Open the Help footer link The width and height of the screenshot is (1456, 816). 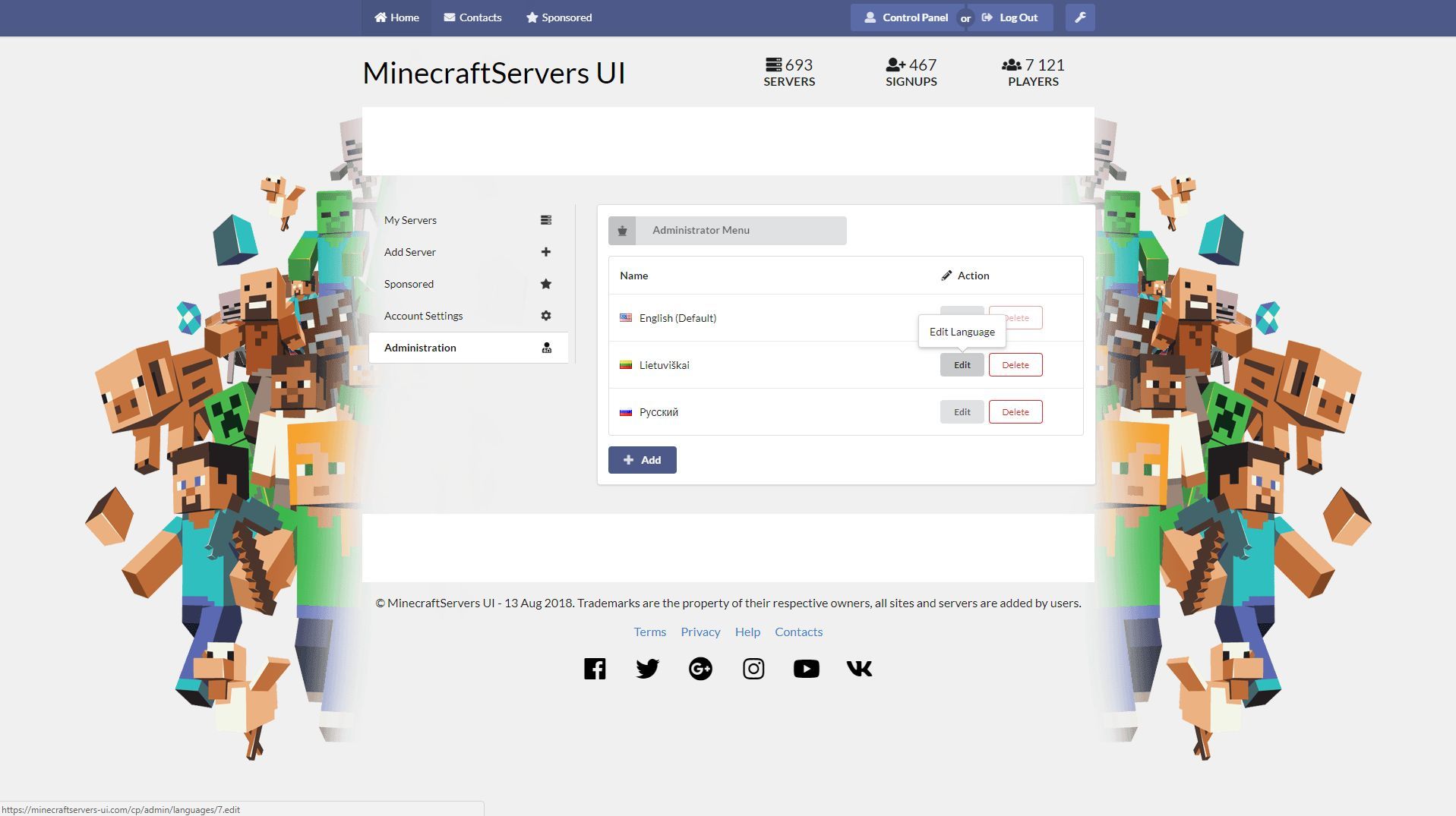(x=747, y=632)
